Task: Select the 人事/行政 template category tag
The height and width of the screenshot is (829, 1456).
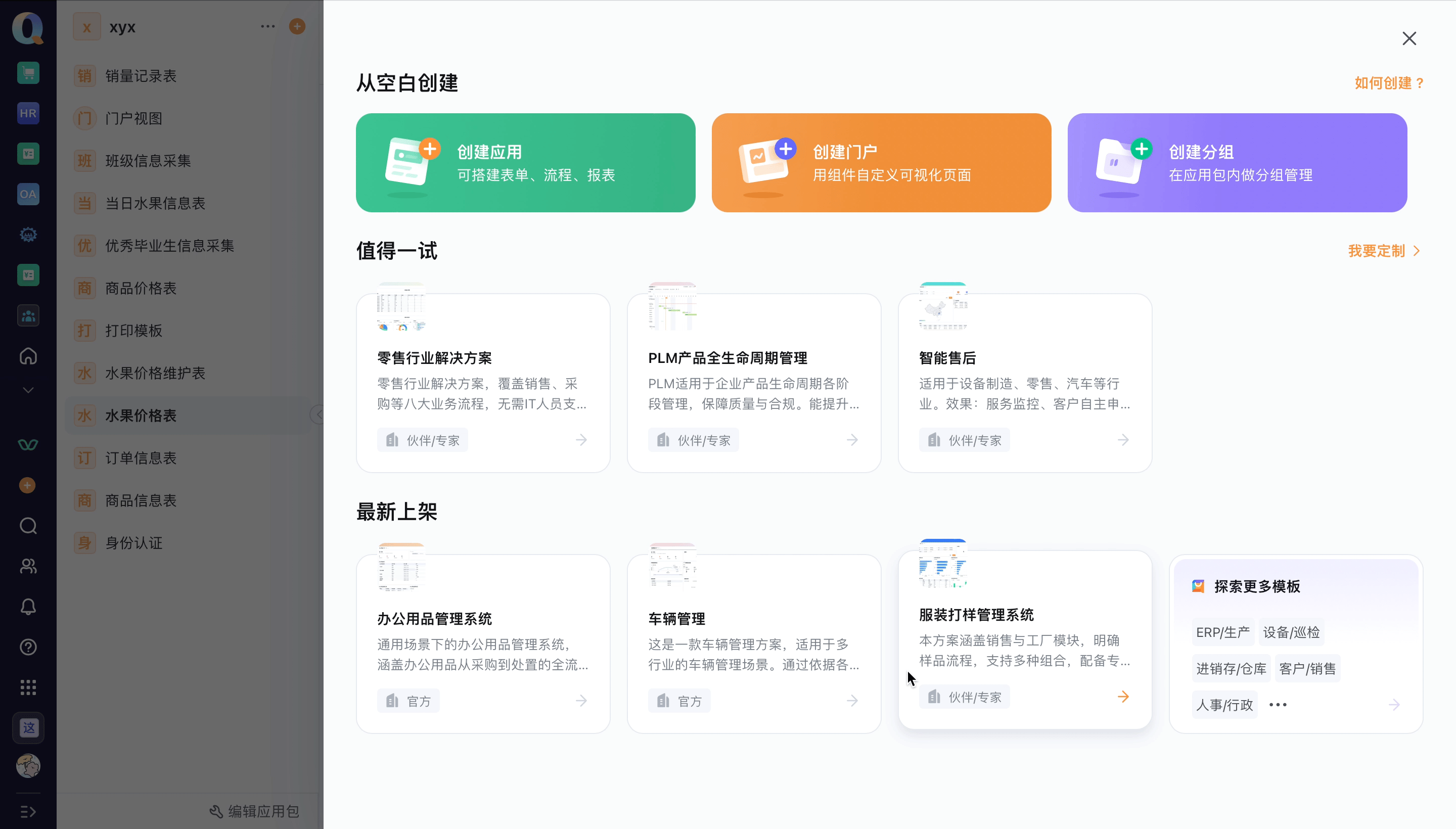Action: (x=1224, y=706)
